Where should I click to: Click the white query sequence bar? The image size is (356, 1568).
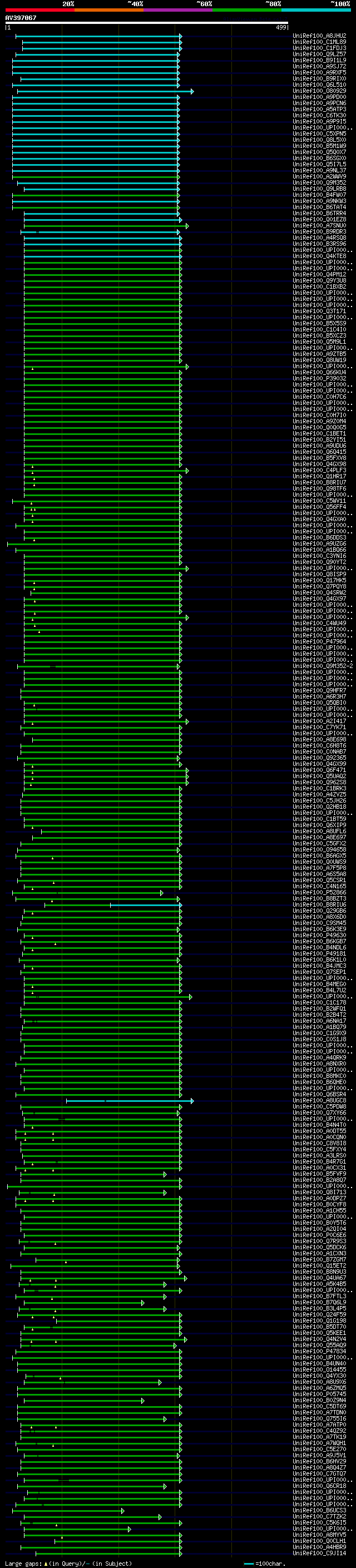(x=147, y=23)
